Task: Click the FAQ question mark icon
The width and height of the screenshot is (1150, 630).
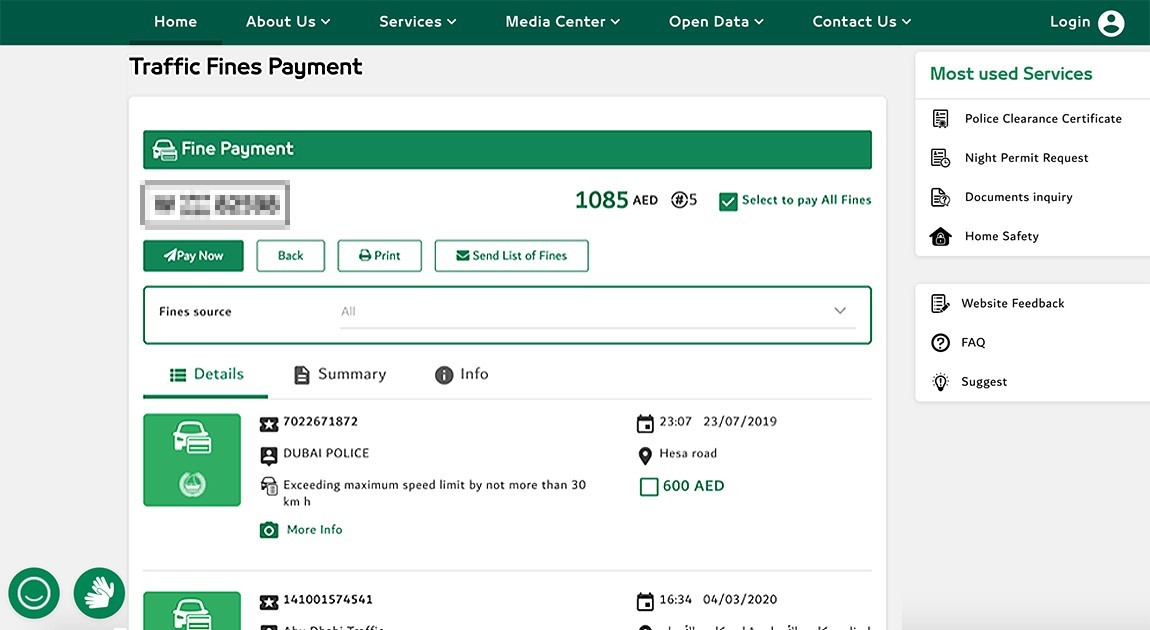Action: point(940,343)
